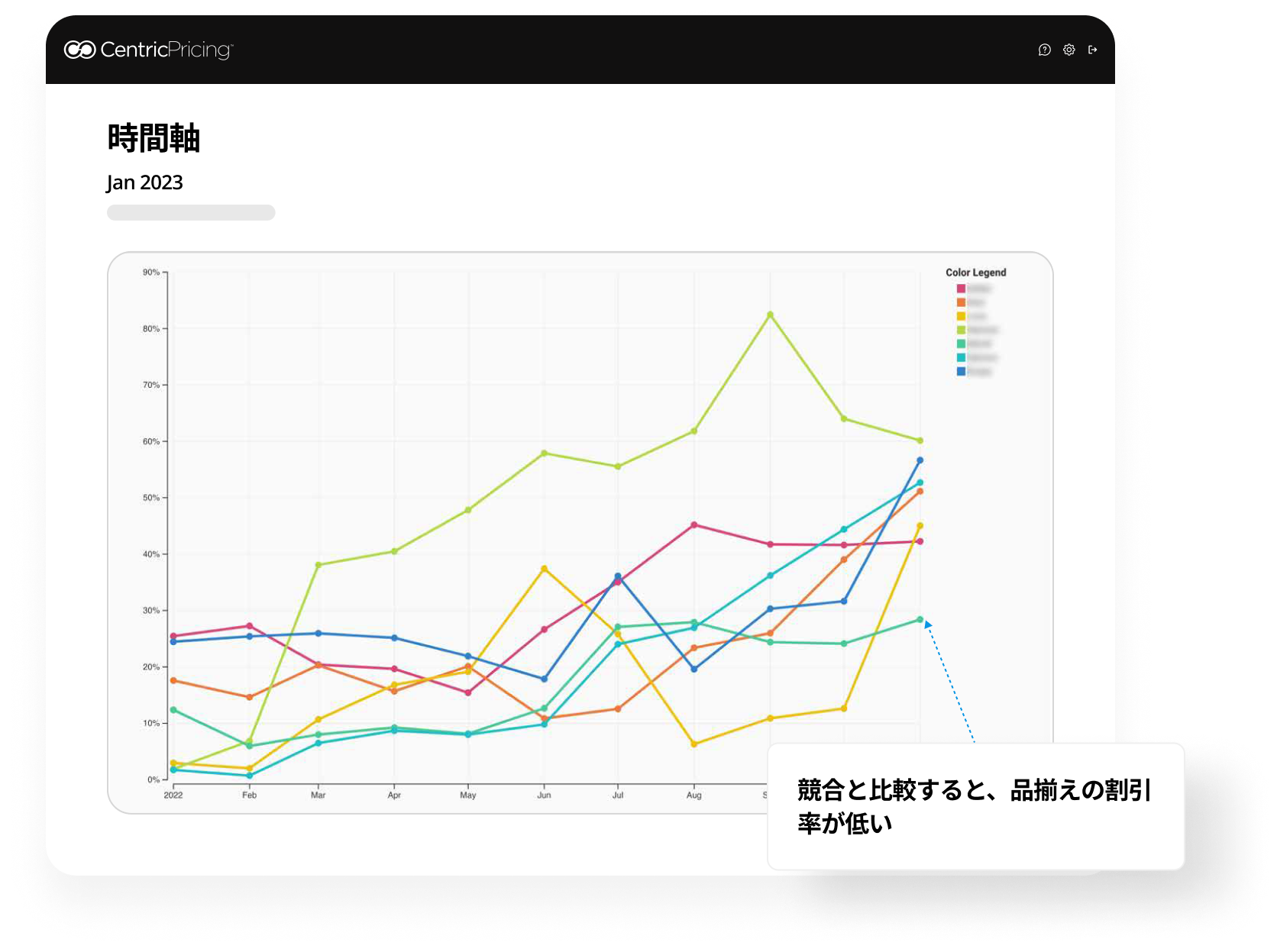The image size is (1277, 952).
Task: Open the settings gear icon
Action: [1069, 50]
